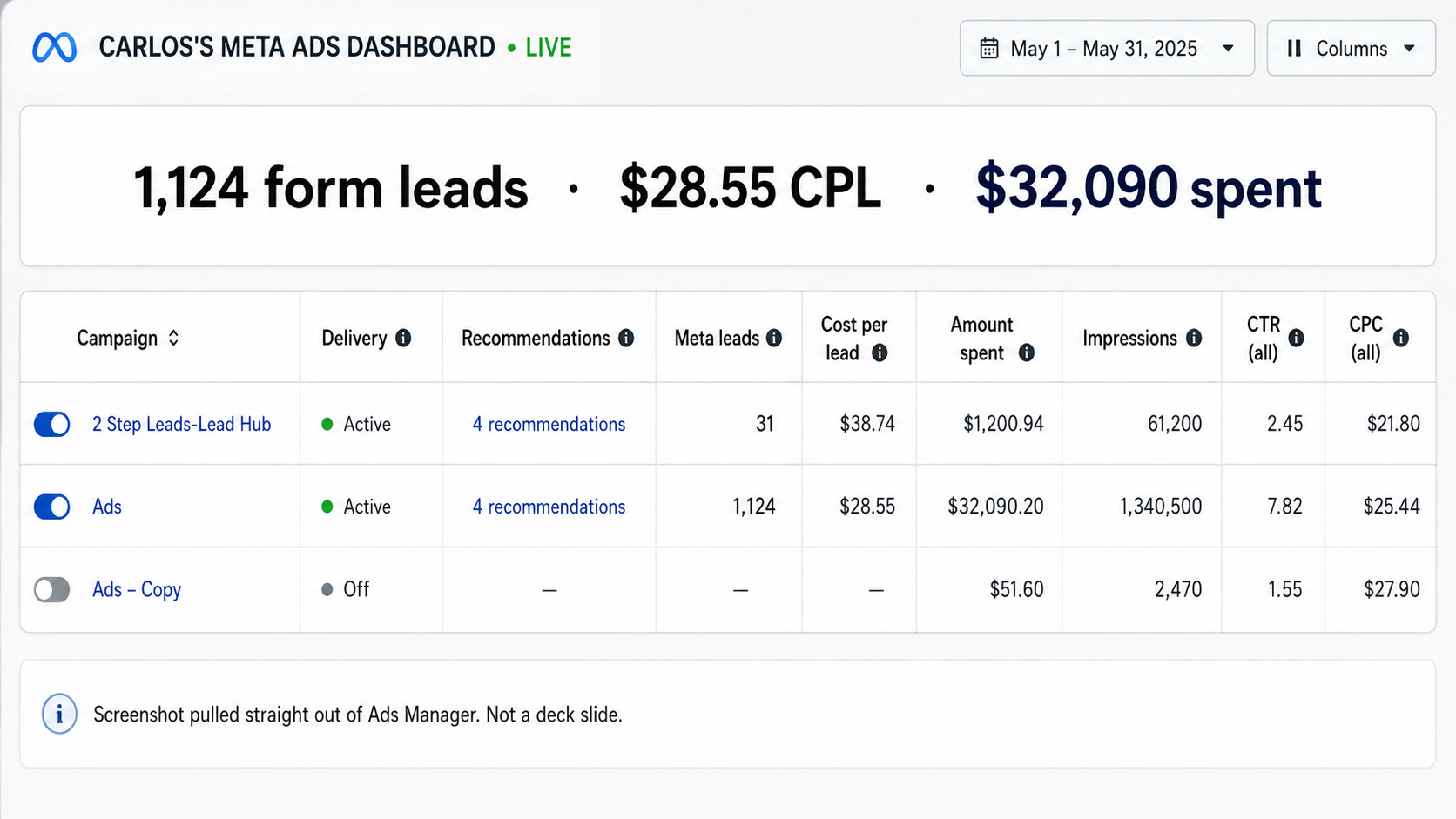Screen dimensions: 1456x819
Task: Click info icon beside CPC (all)
Action: [x=1401, y=338]
